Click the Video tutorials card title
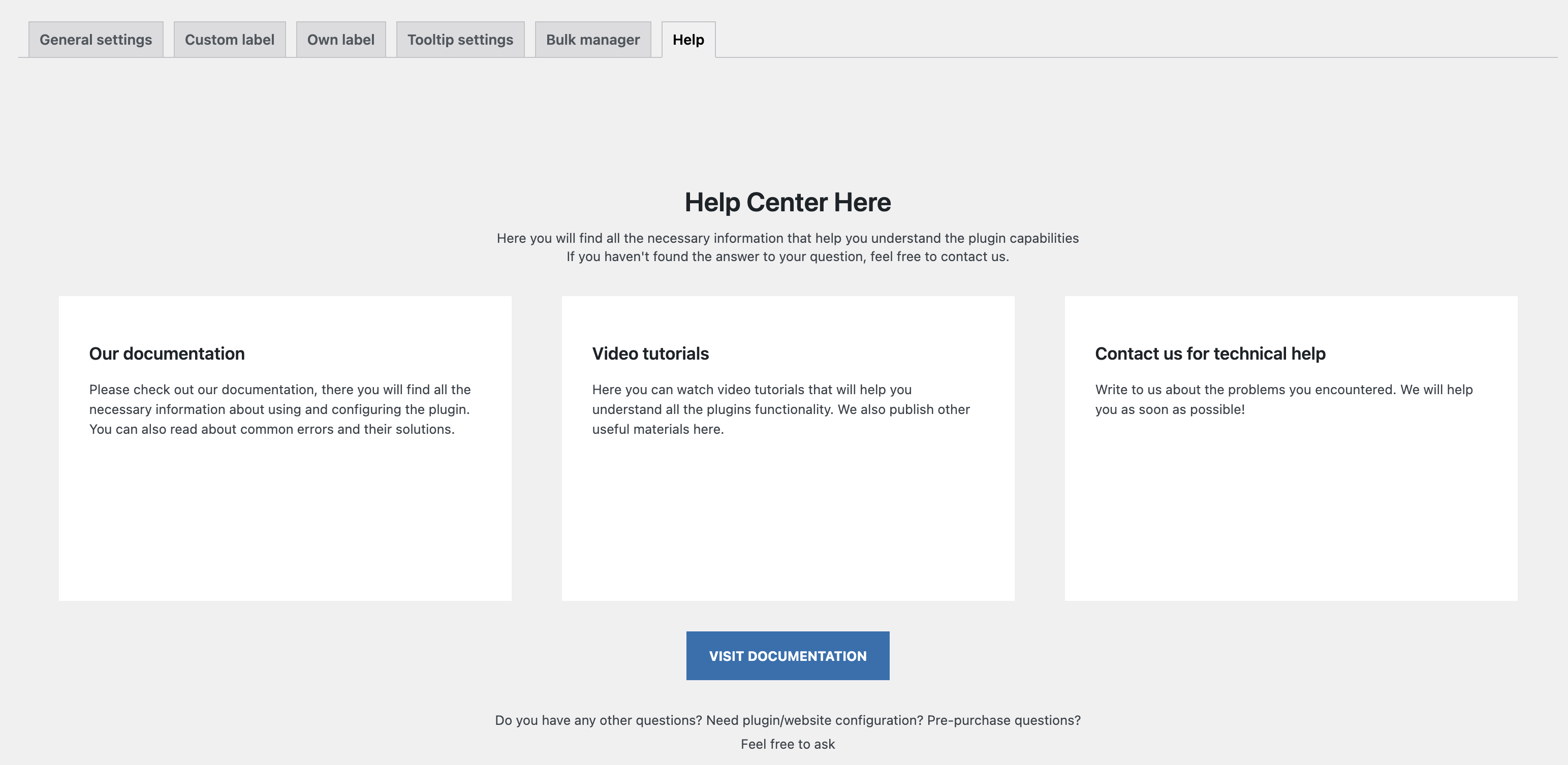 pyautogui.click(x=650, y=354)
